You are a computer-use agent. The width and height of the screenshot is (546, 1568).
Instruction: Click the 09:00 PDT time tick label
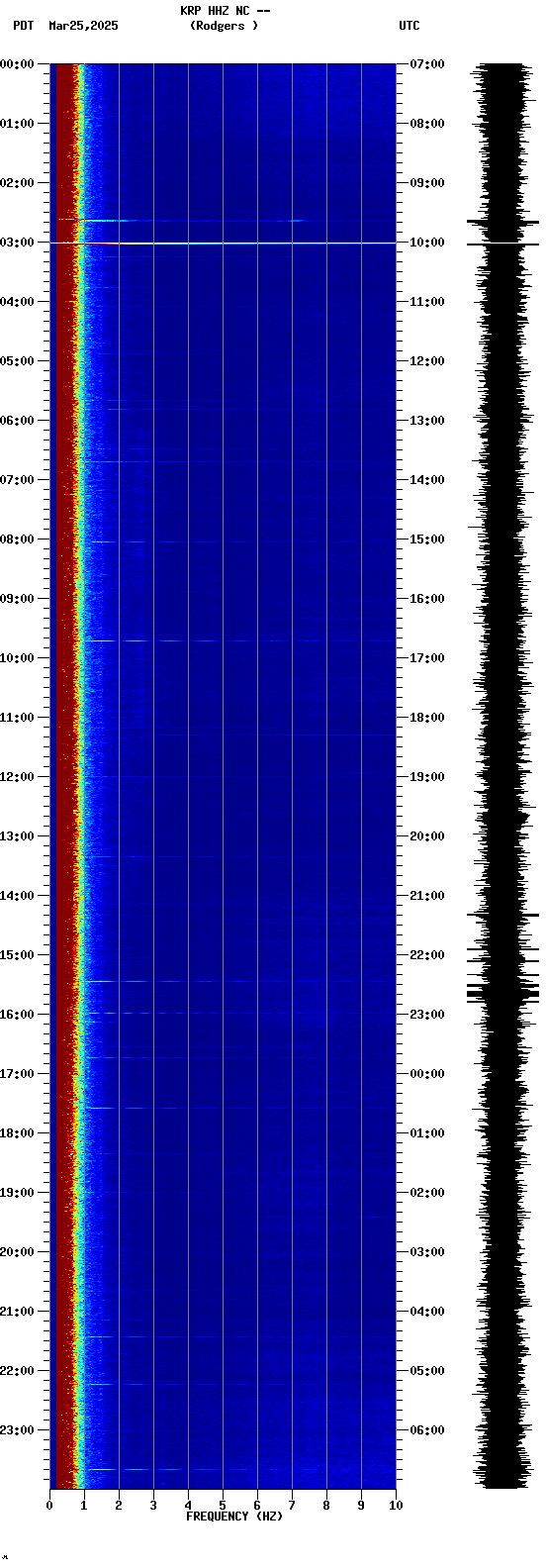click(x=17, y=599)
